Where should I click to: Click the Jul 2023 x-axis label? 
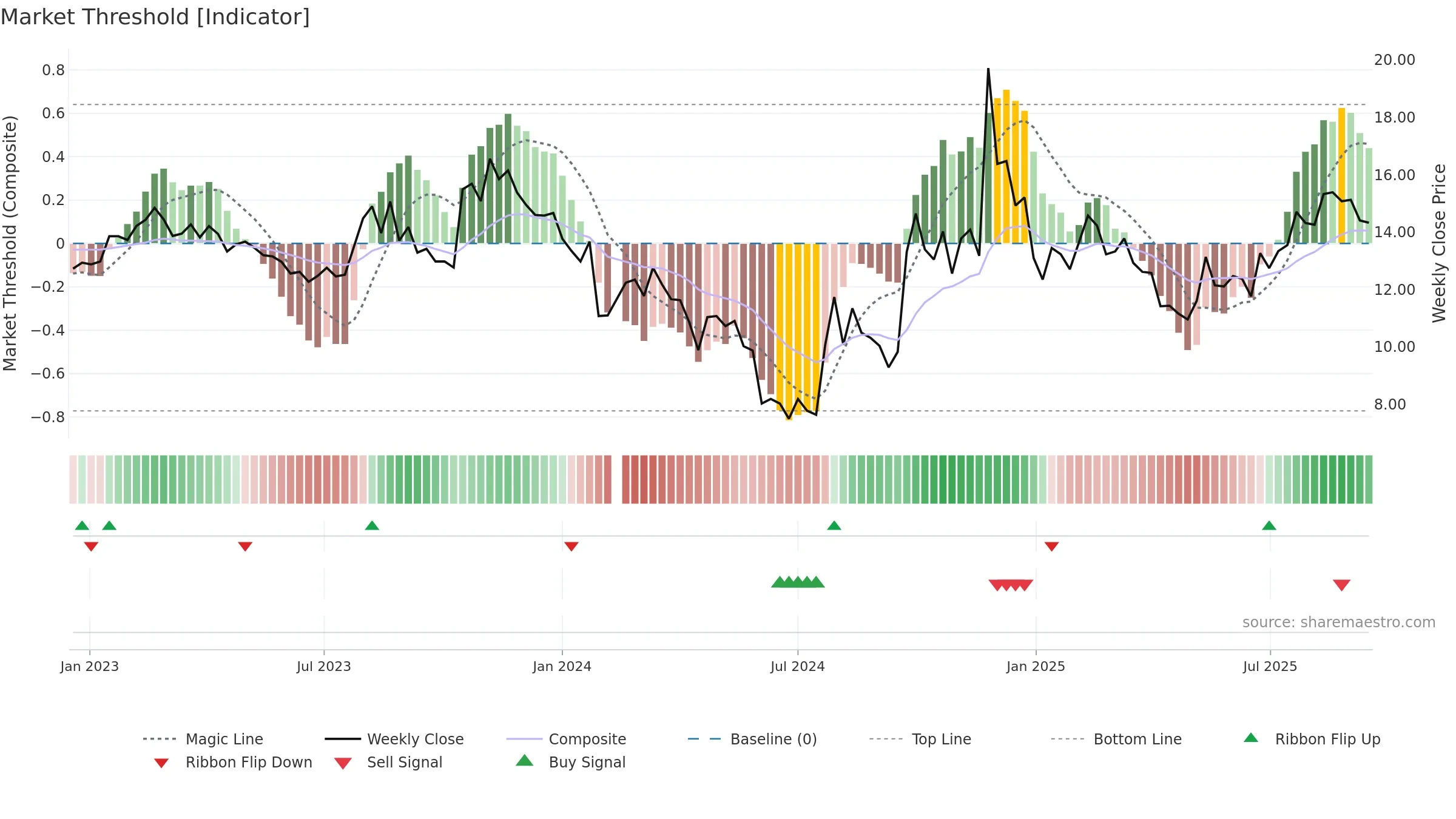[x=324, y=666]
